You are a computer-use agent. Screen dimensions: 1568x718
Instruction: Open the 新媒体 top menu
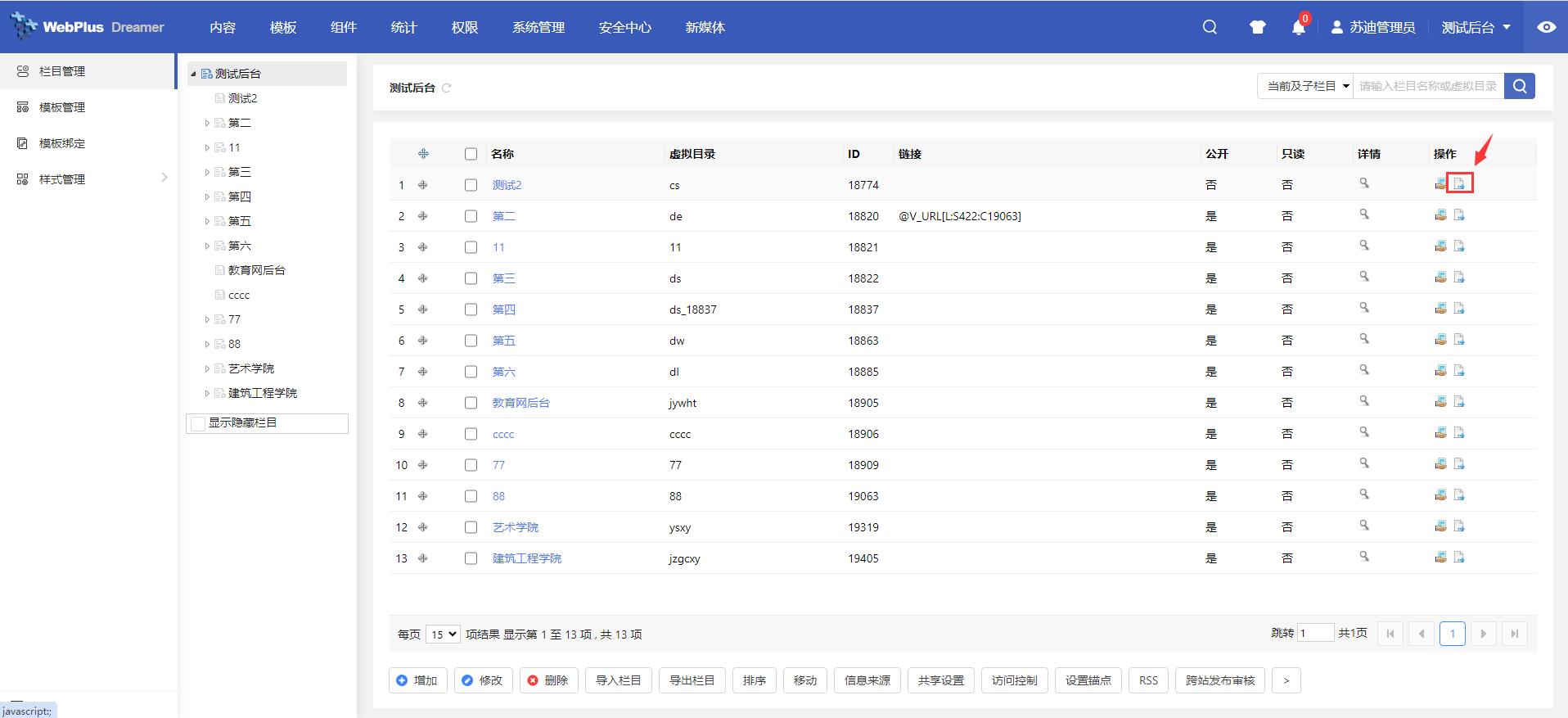click(705, 27)
